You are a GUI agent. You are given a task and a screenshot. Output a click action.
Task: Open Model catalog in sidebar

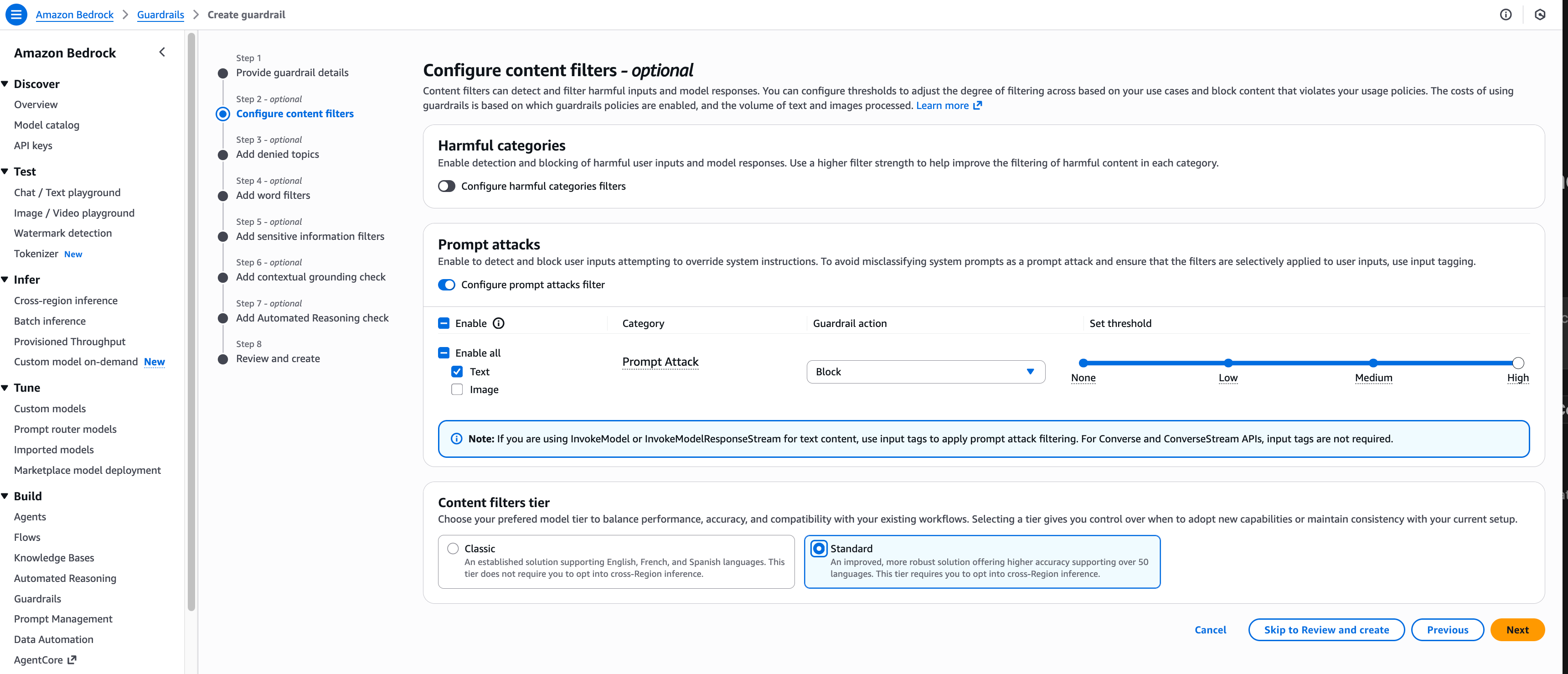pos(47,125)
